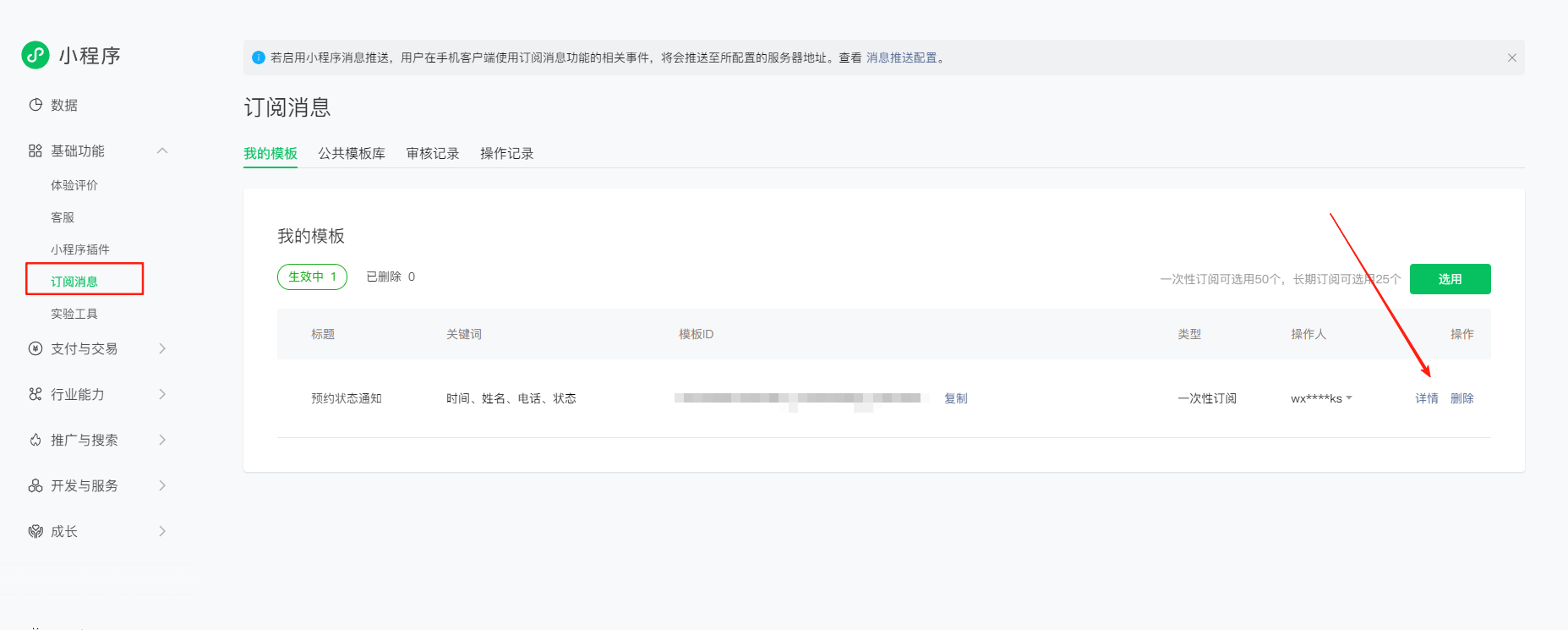Image resolution: width=1568 pixels, height=630 pixels.
Task: Click the green Mini Program logo icon
Action: 36,55
